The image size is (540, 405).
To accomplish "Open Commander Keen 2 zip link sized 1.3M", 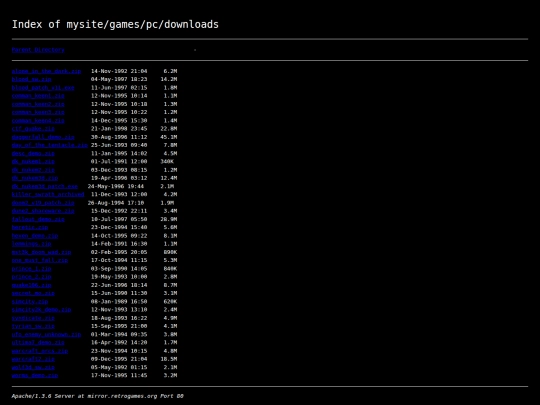I will (x=38, y=104).
